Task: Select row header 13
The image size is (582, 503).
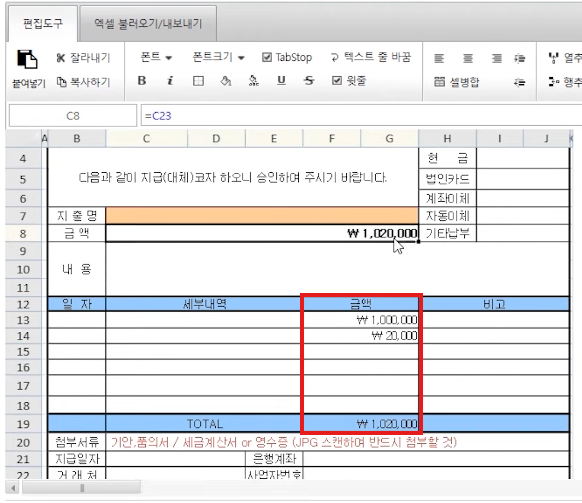Action: pyautogui.click(x=23, y=320)
